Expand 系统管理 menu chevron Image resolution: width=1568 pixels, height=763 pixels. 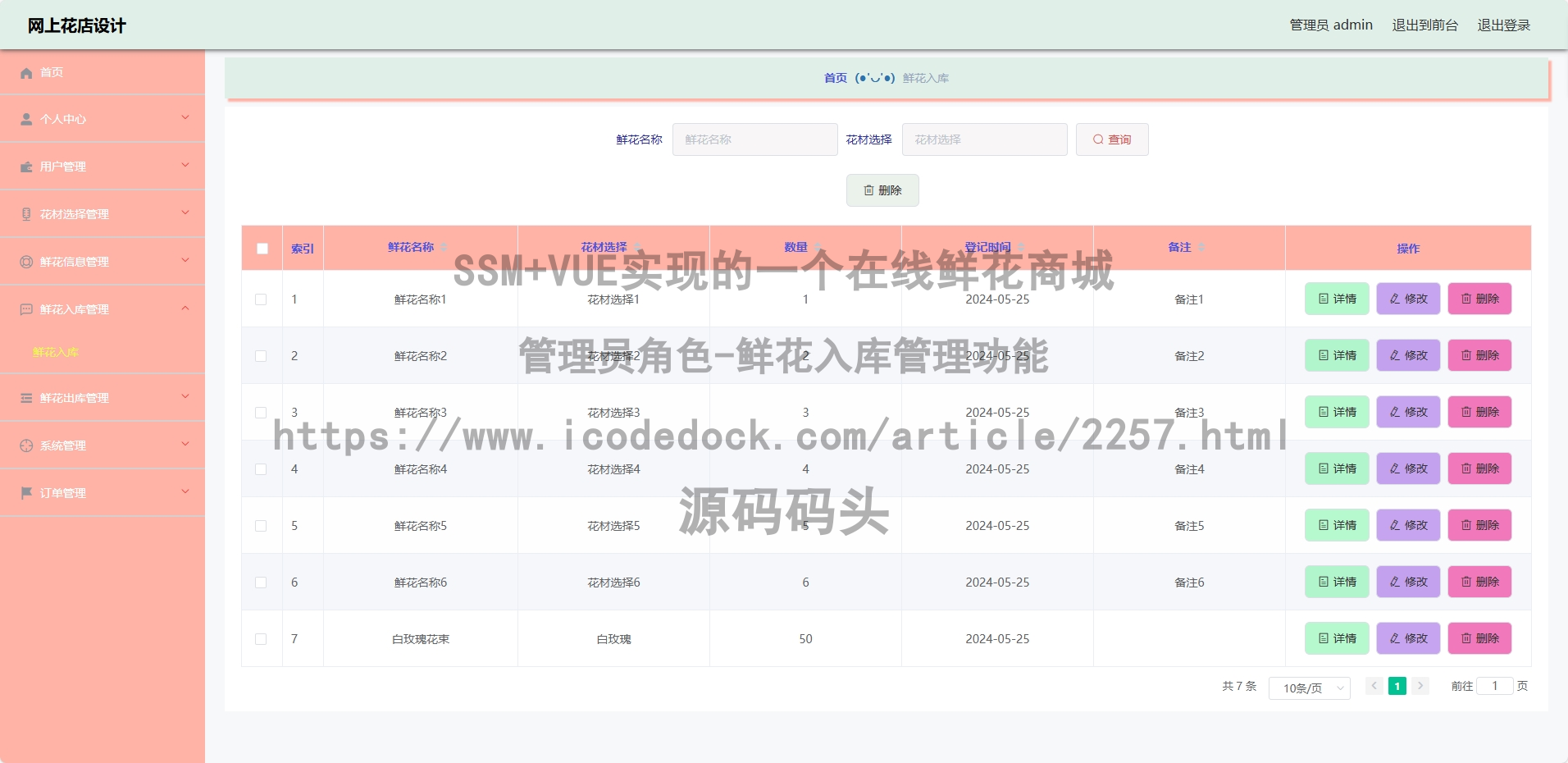click(x=185, y=445)
